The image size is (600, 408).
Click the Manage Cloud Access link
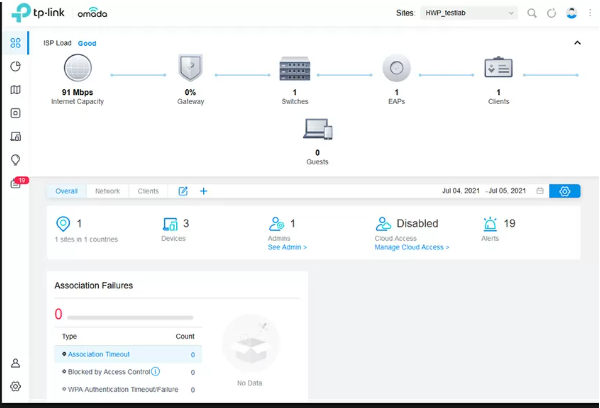coord(411,247)
